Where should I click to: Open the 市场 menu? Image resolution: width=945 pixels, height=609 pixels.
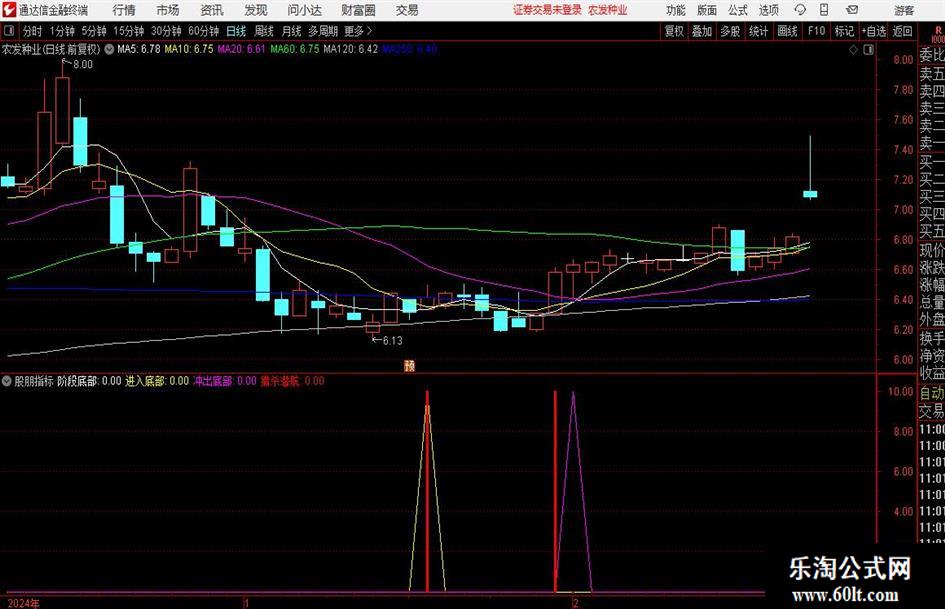[x=168, y=10]
